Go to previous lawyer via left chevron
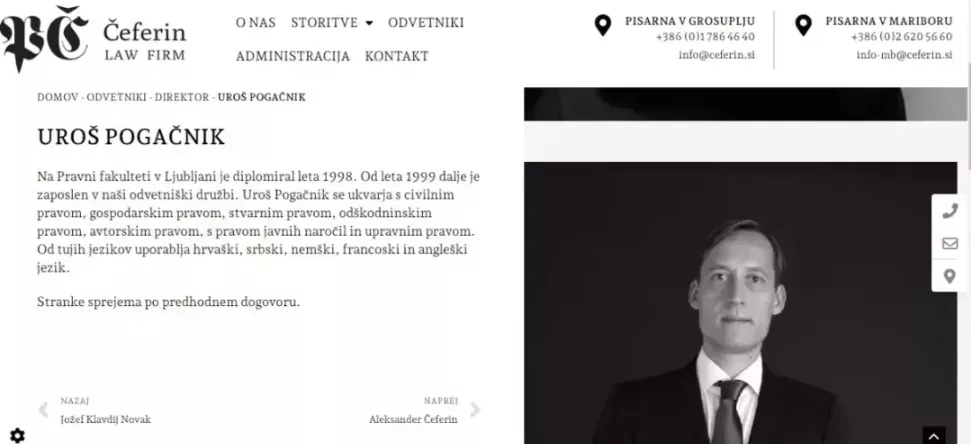The image size is (971, 444). coord(43,409)
